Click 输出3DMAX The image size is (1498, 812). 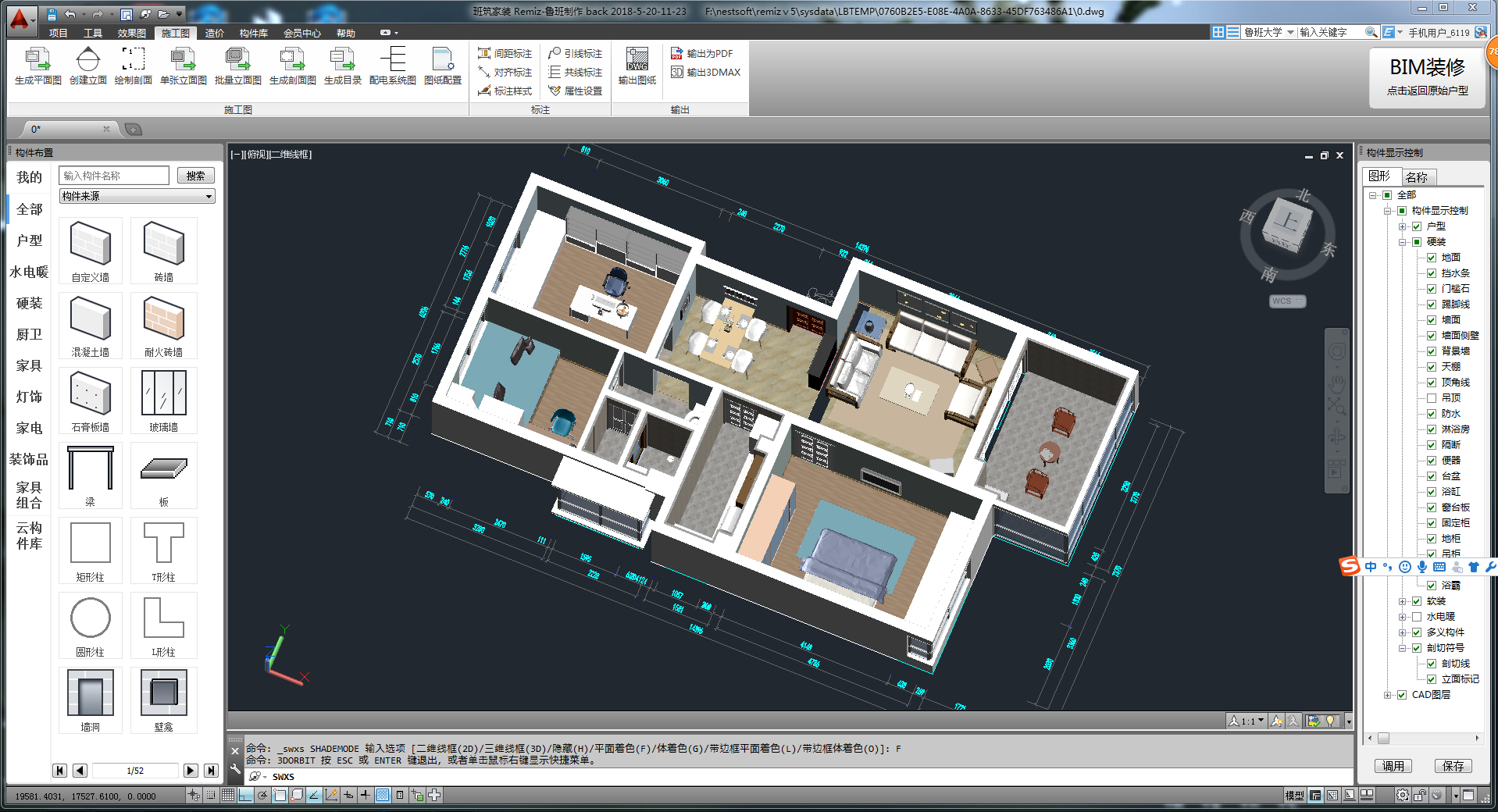(x=705, y=72)
